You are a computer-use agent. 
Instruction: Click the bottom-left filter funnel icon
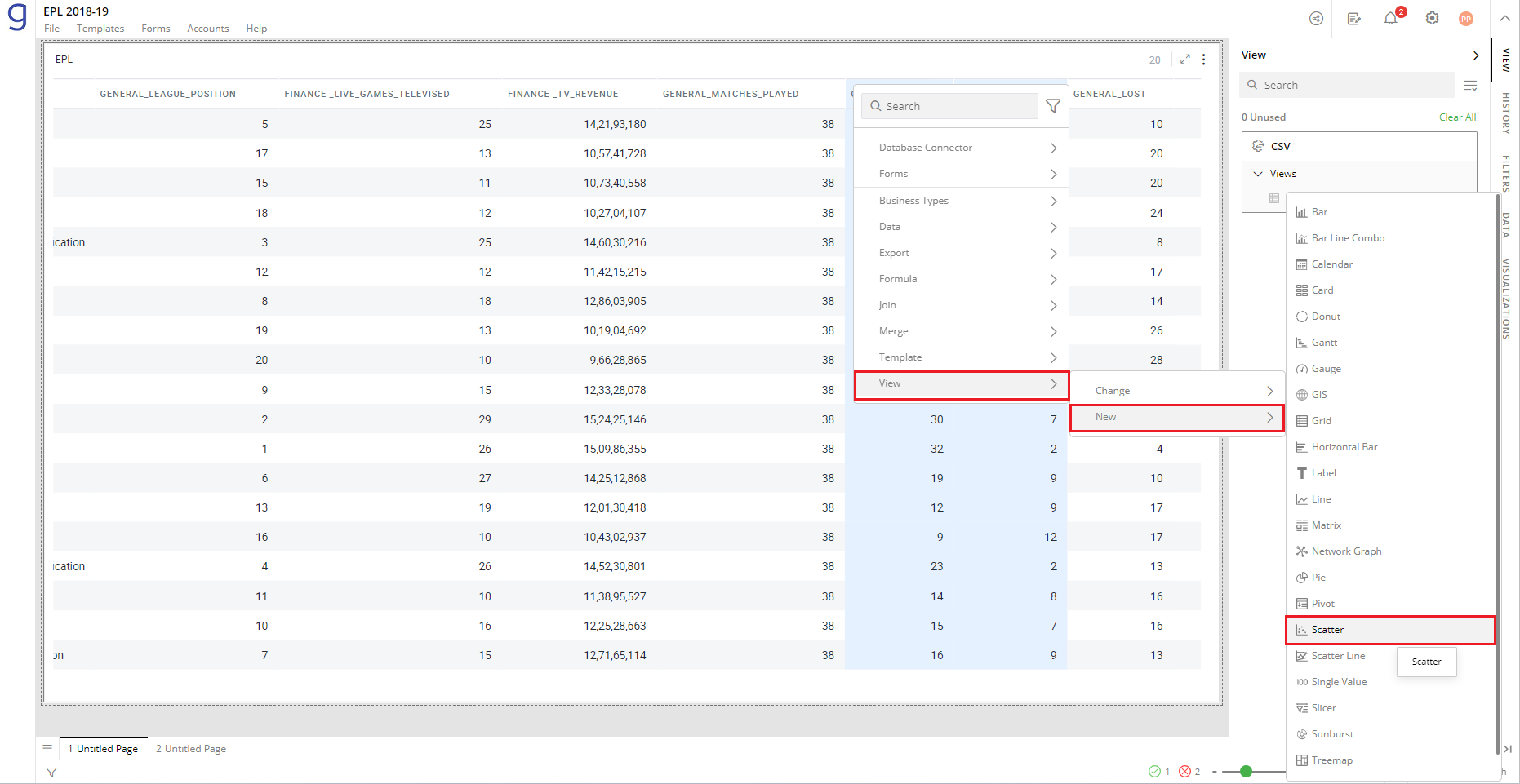(x=51, y=772)
